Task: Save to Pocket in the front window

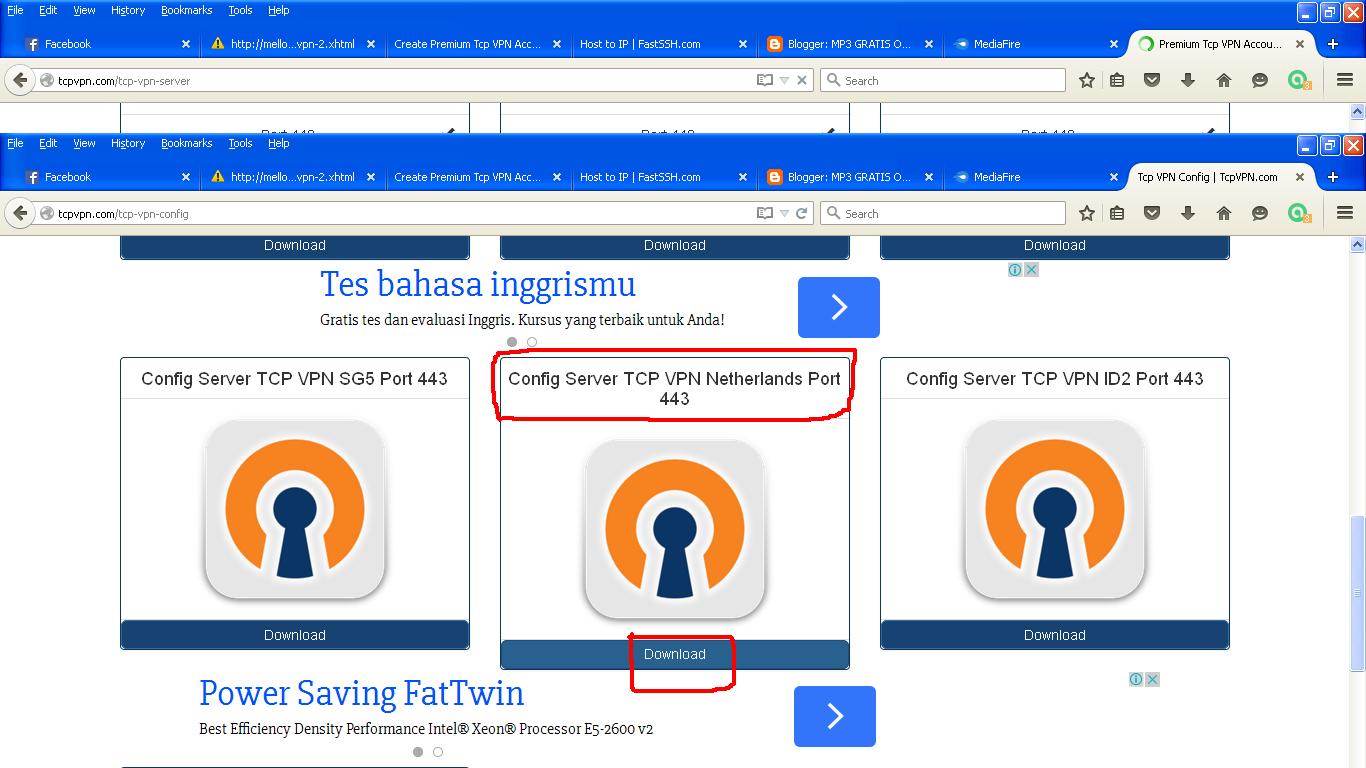Action: [x=1152, y=213]
